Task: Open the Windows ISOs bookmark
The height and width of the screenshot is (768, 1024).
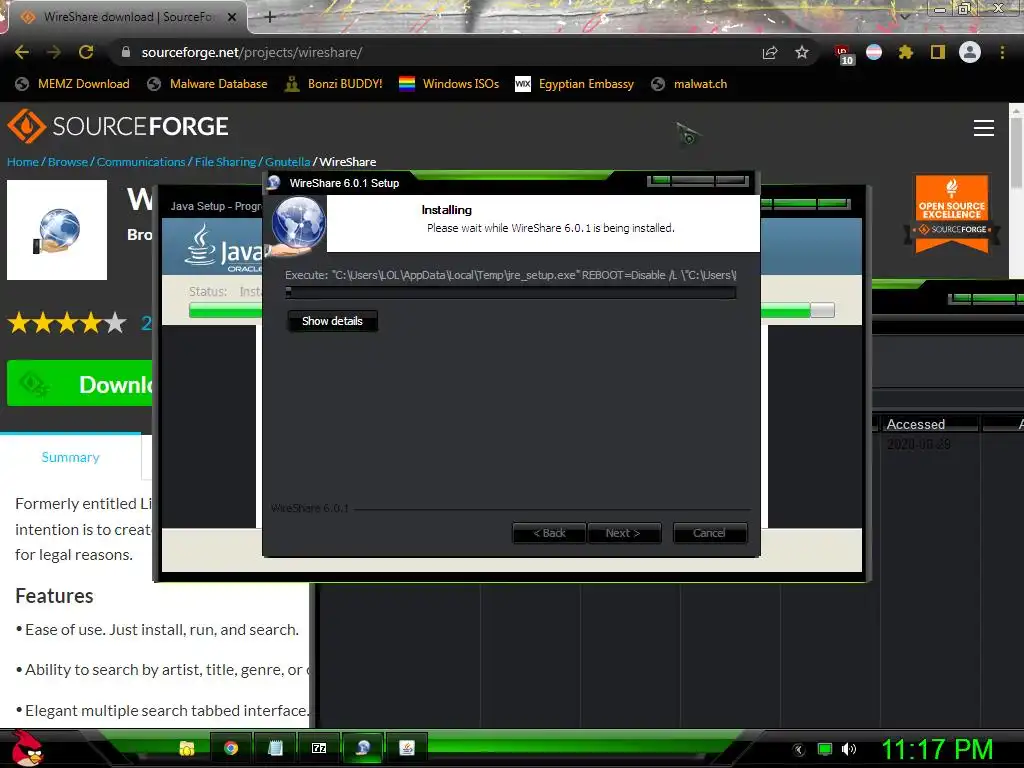Action: [x=449, y=84]
